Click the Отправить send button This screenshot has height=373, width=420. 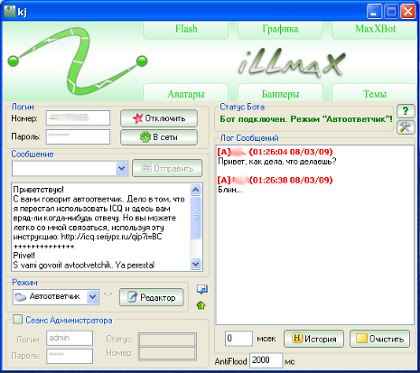[x=167, y=169]
